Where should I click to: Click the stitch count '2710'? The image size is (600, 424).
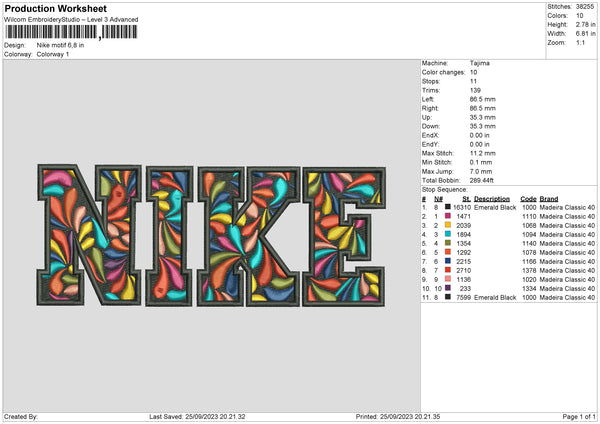coord(463,270)
